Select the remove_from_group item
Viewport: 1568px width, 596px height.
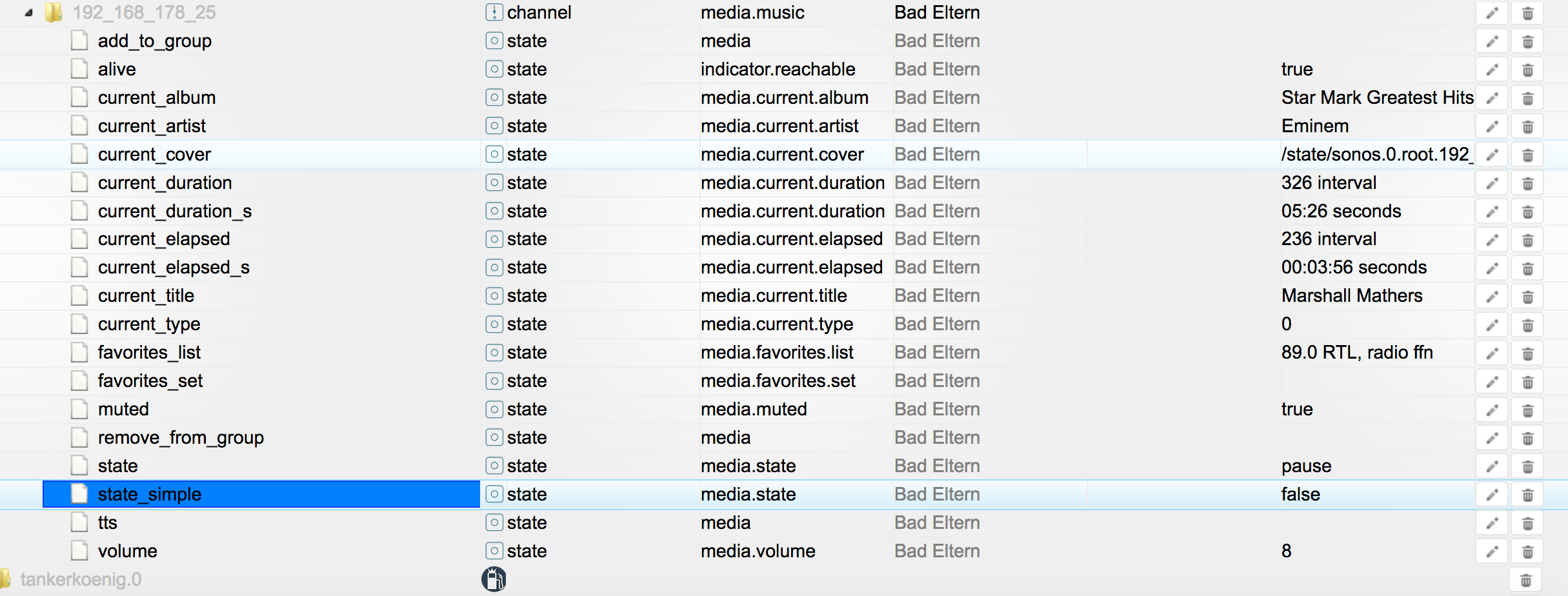(181, 438)
